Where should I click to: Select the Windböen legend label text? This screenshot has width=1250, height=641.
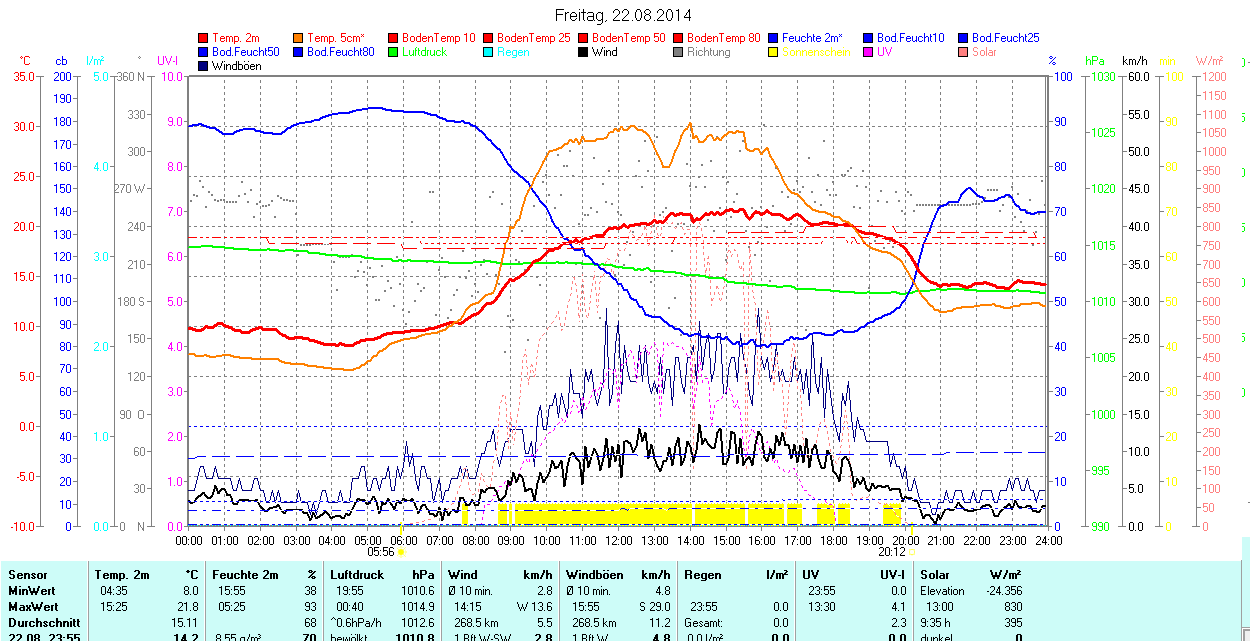[236, 66]
